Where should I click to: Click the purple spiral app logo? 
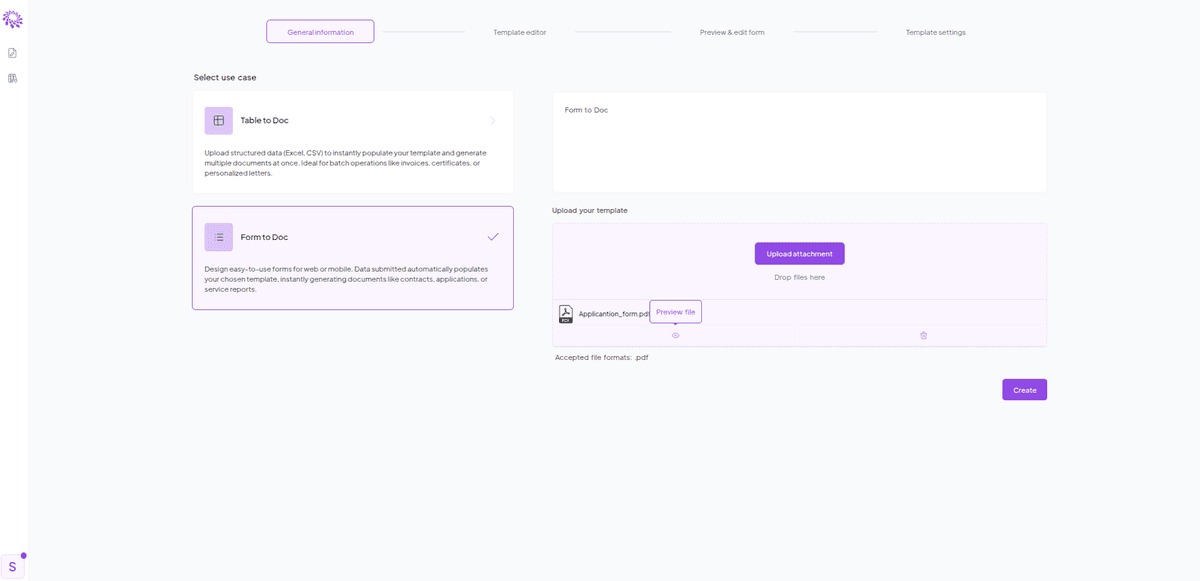[14, 18]
